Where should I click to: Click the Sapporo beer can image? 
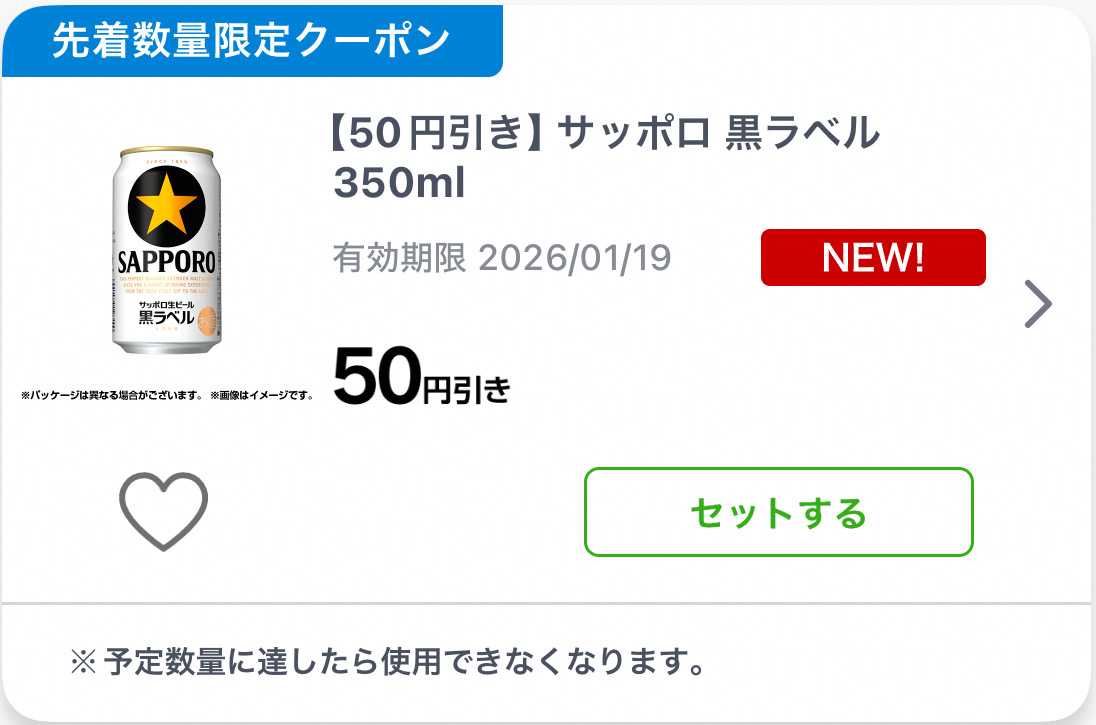coord(166,250)
